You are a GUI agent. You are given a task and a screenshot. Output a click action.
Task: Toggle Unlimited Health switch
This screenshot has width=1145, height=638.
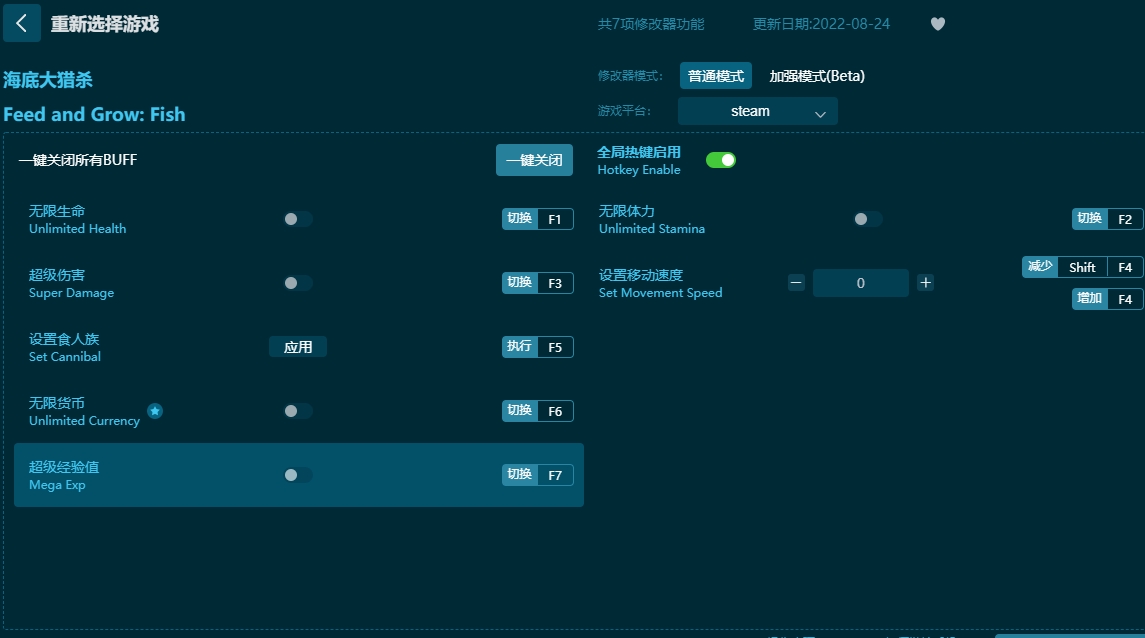click(298, 219)
